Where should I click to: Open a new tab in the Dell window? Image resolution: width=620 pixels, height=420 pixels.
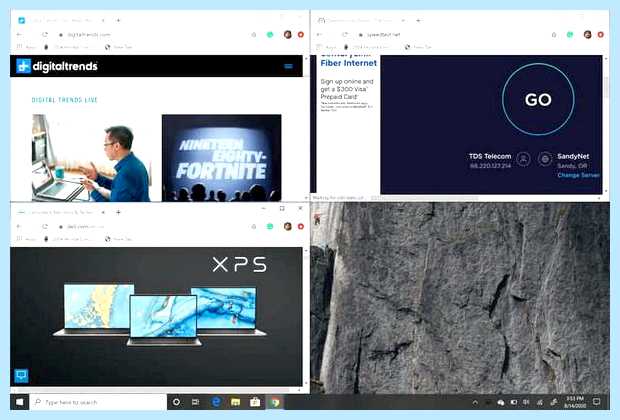coord(118,212)
